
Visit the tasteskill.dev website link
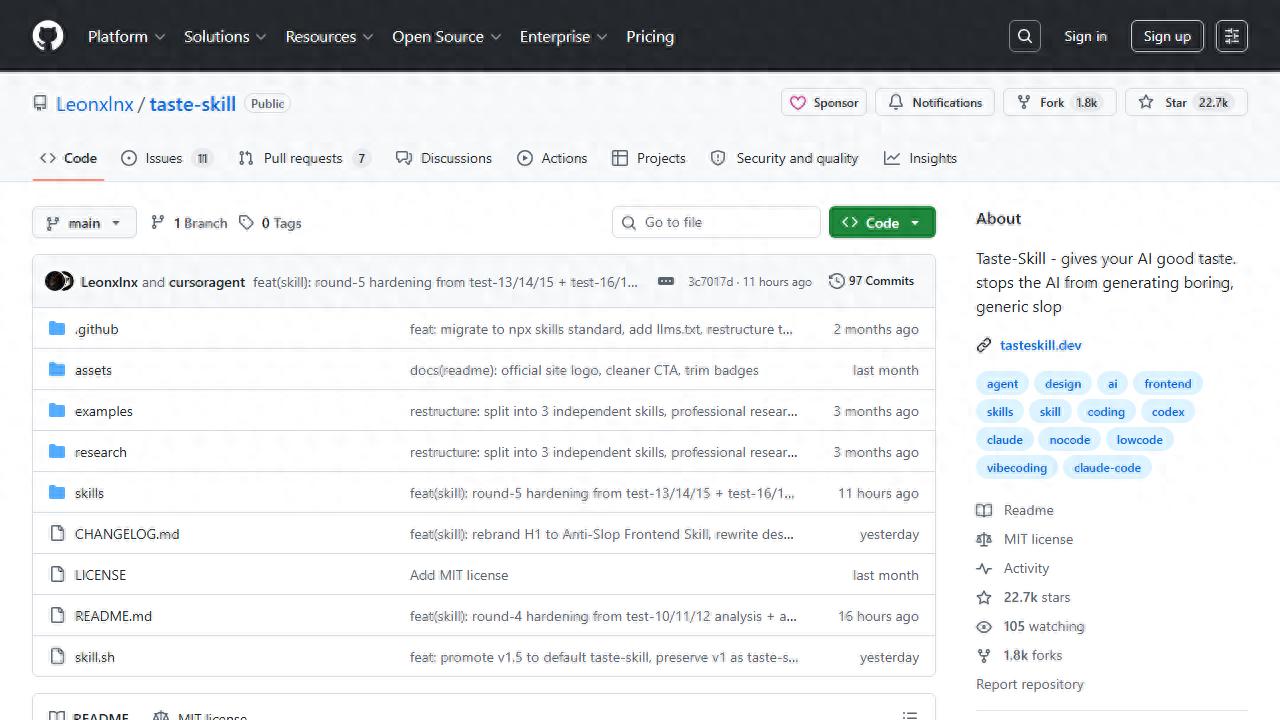tap(1041, 345)
